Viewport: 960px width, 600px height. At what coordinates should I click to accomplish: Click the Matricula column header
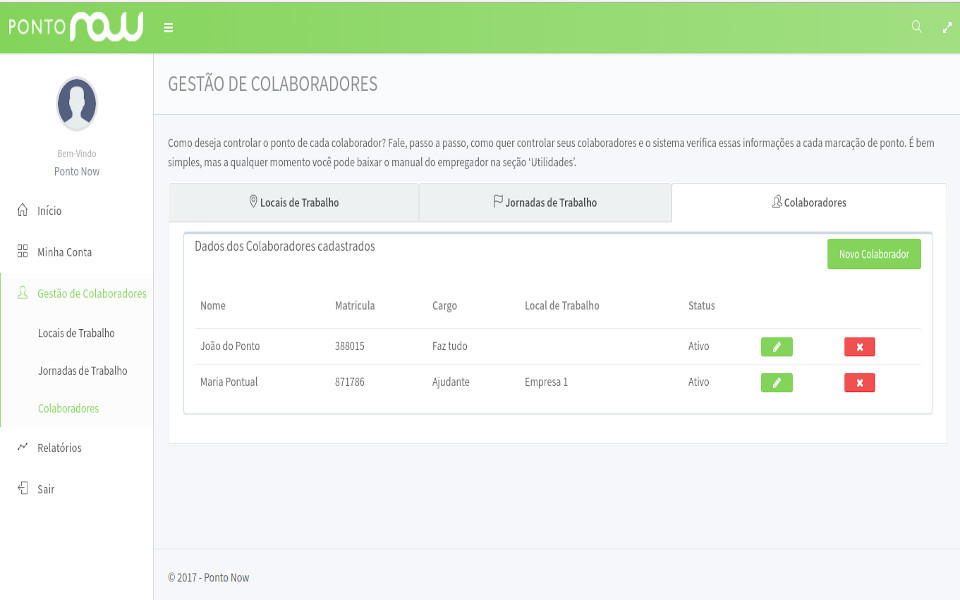[x=354, y=306]
